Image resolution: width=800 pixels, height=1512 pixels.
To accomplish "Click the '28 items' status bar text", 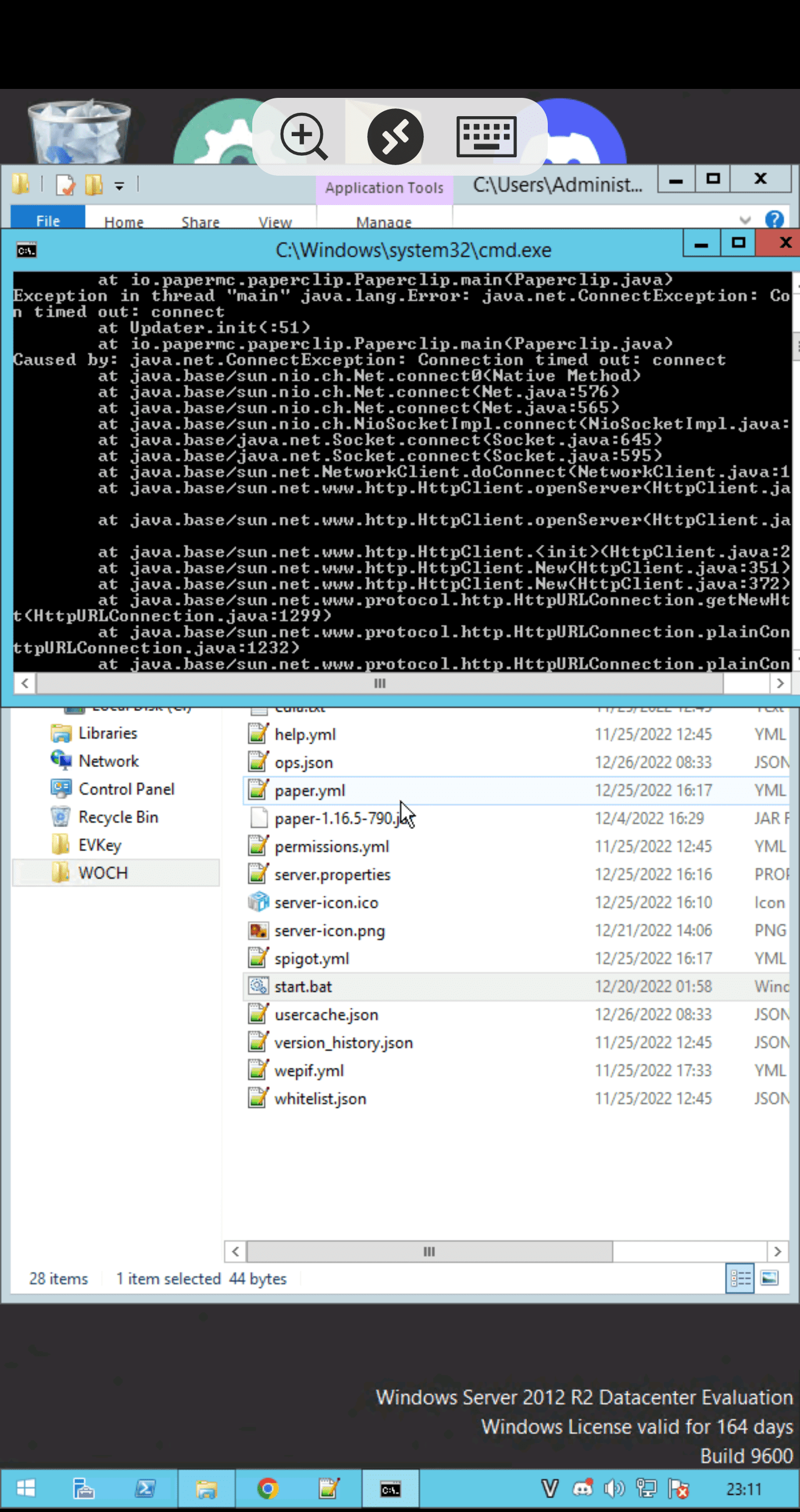I will pyautogui.click(x=59, y=1279).
